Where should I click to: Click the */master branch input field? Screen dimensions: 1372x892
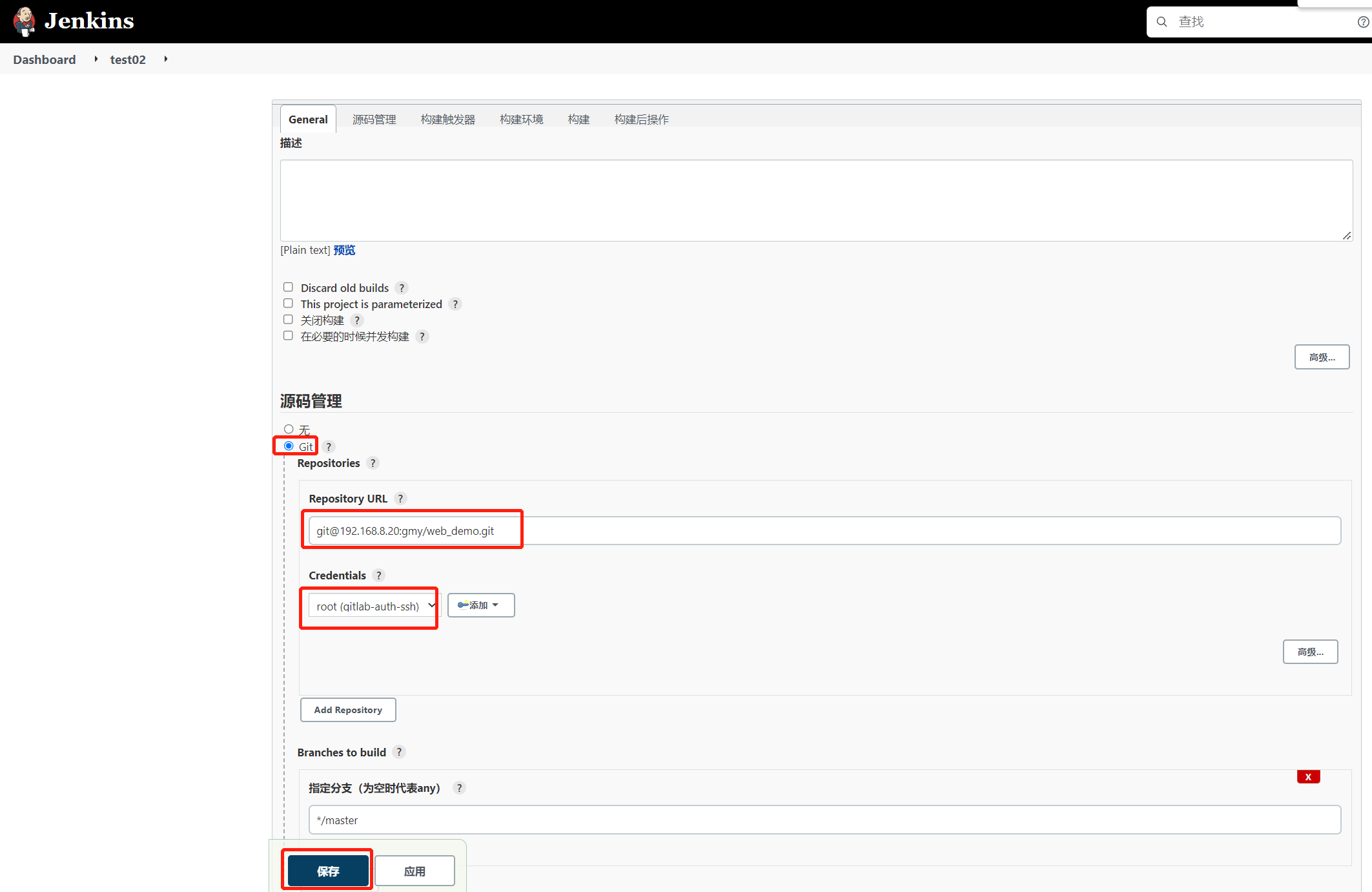coord(824,820)
